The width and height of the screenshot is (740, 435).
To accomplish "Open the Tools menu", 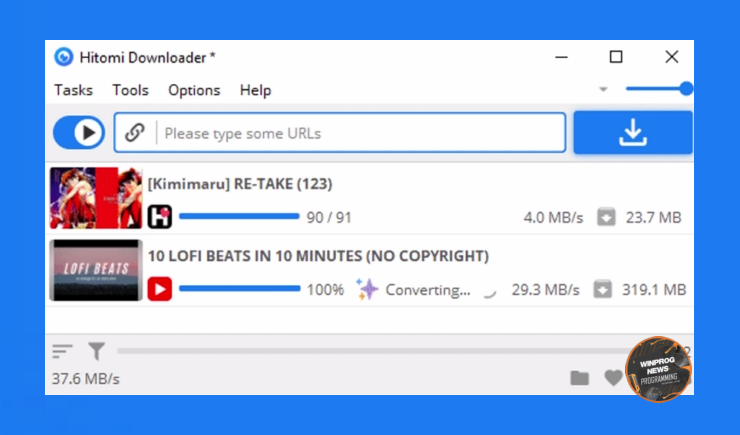I will (130, 90).
